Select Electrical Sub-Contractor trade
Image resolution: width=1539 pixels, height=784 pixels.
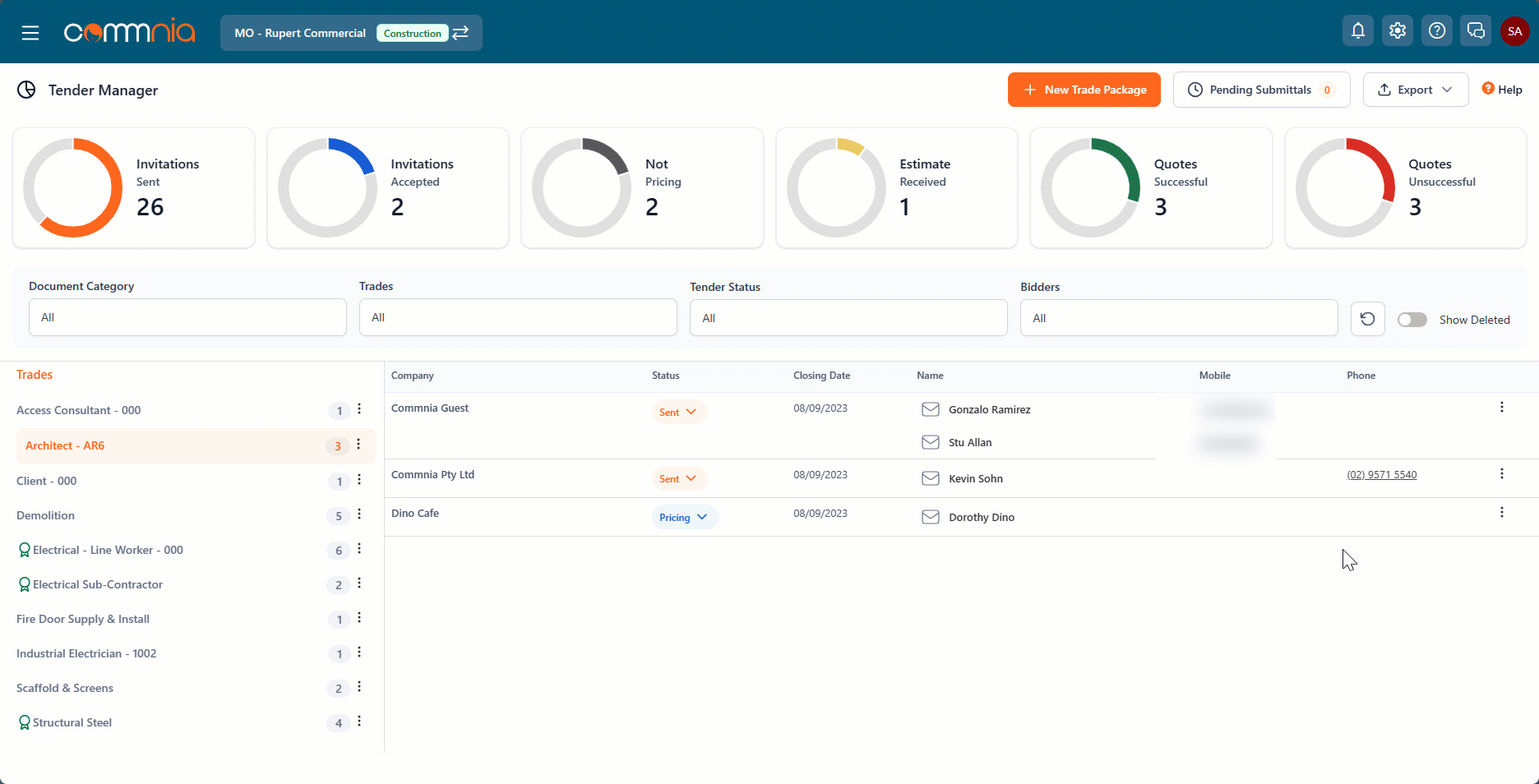98,584
